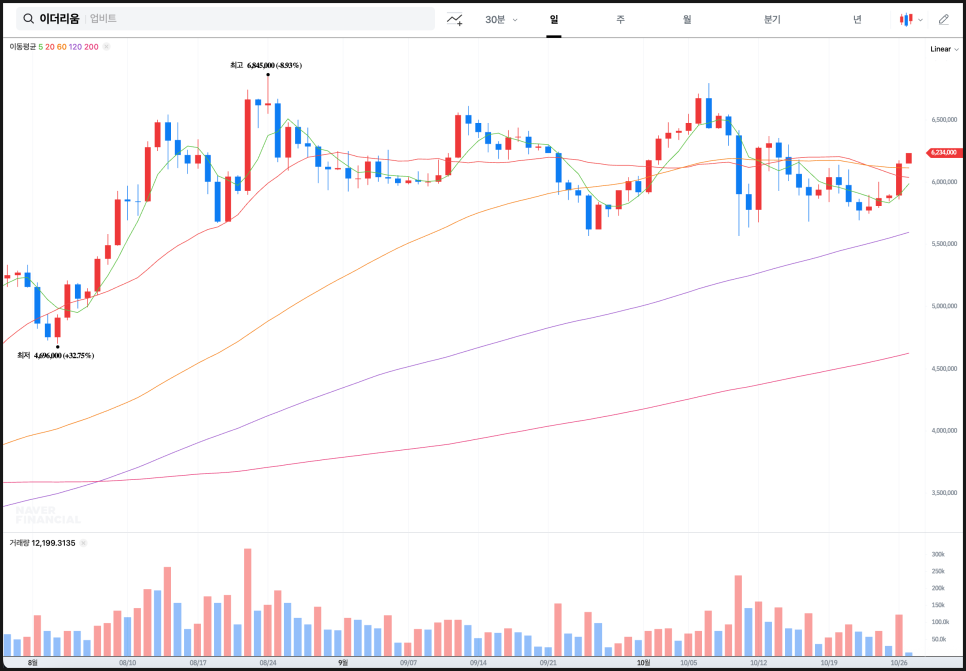Open the Linear scale dropdown

(943, 48)
